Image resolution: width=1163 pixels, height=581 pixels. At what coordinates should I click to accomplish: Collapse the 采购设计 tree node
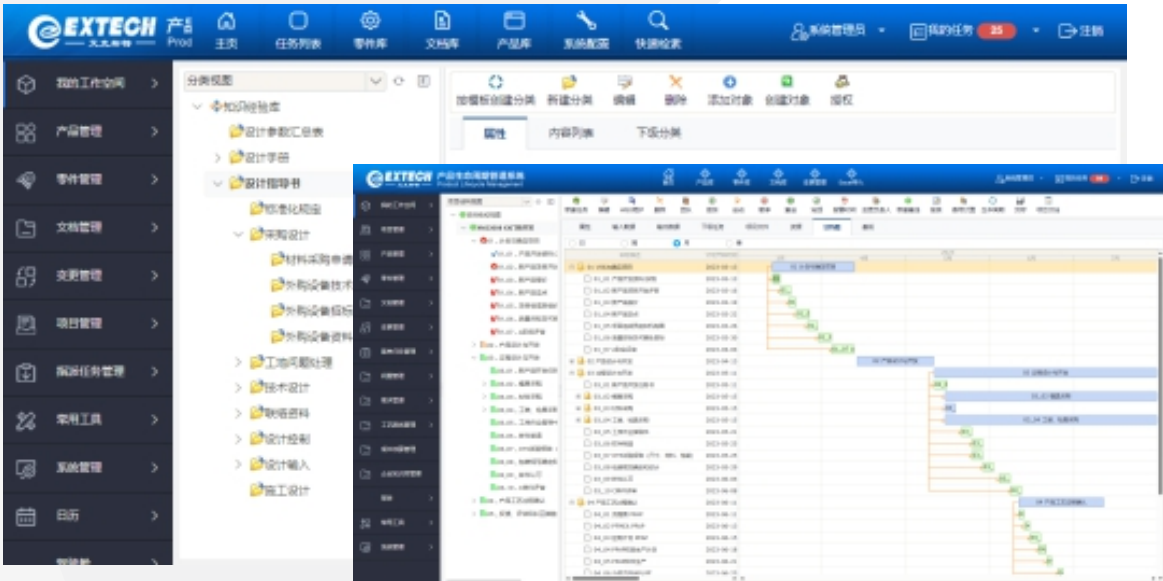tap(238, 234)
